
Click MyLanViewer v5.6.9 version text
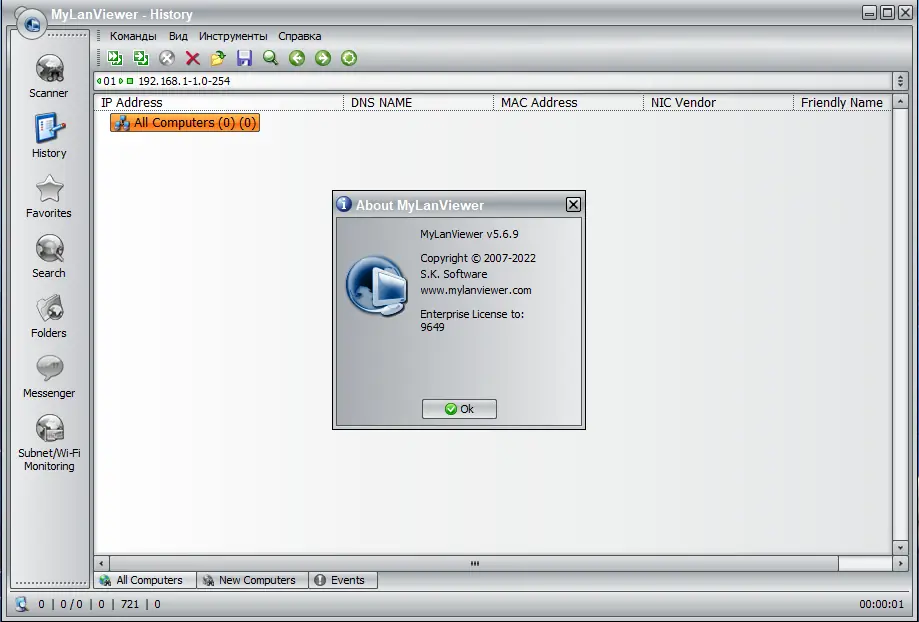click(x=469, y=234)
